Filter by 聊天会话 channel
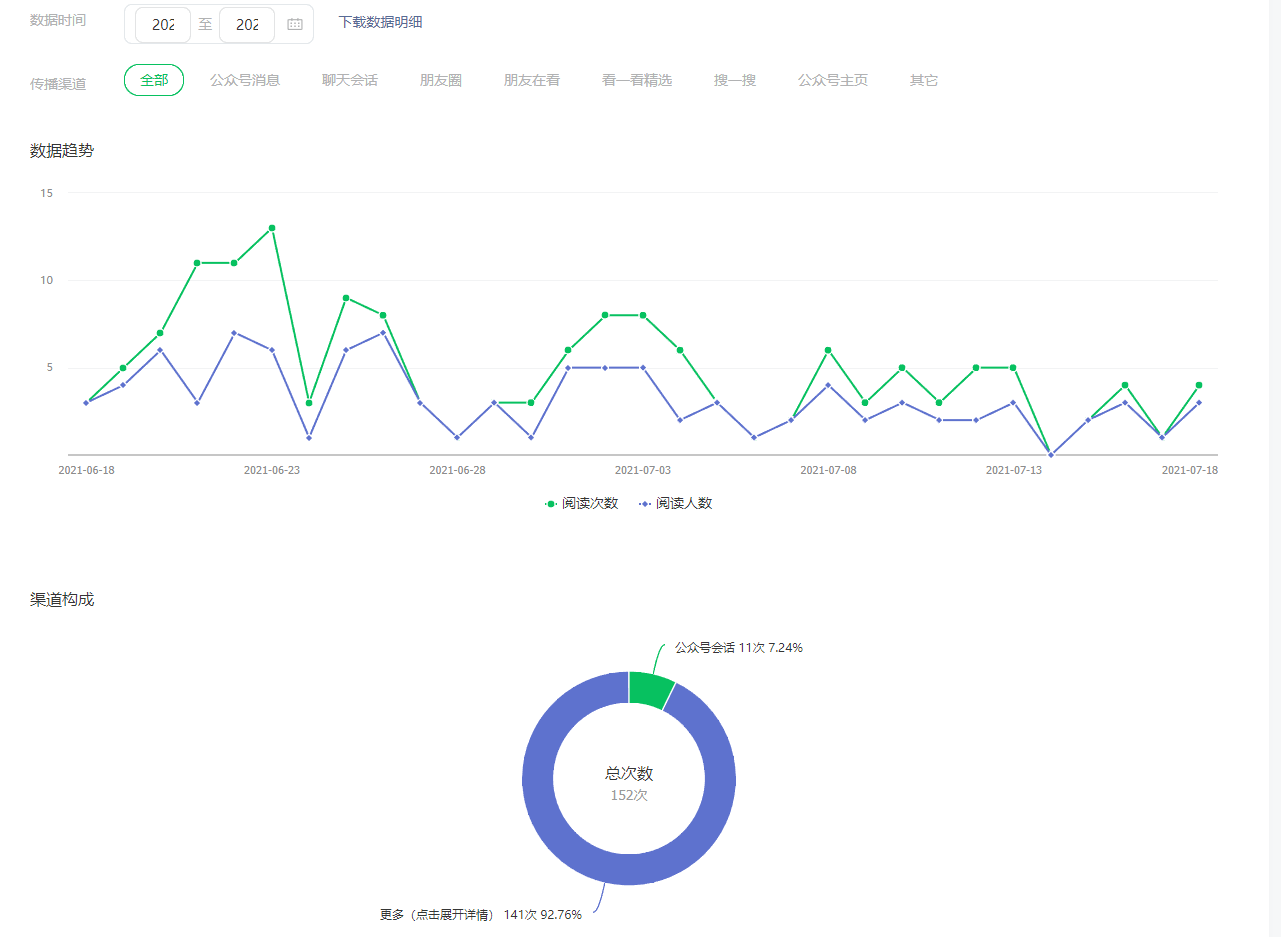Image resolution: width=1281 pixels, height=937 pixels. (350, 80)
